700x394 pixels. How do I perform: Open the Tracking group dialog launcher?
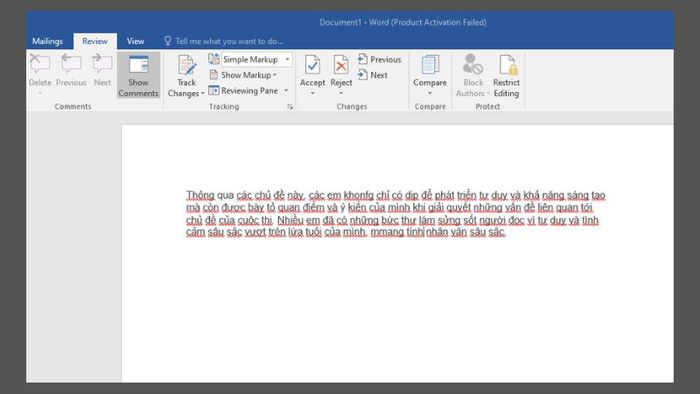(x=290, y=107)
